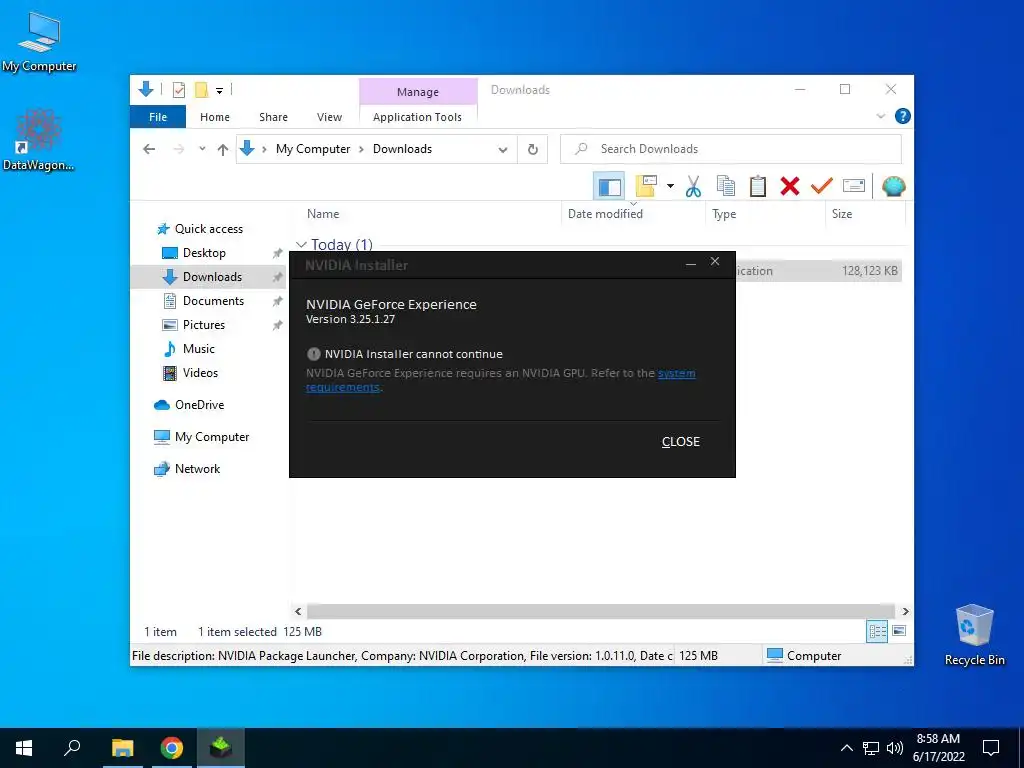Click the globe shell icon in toolbar

893,187
